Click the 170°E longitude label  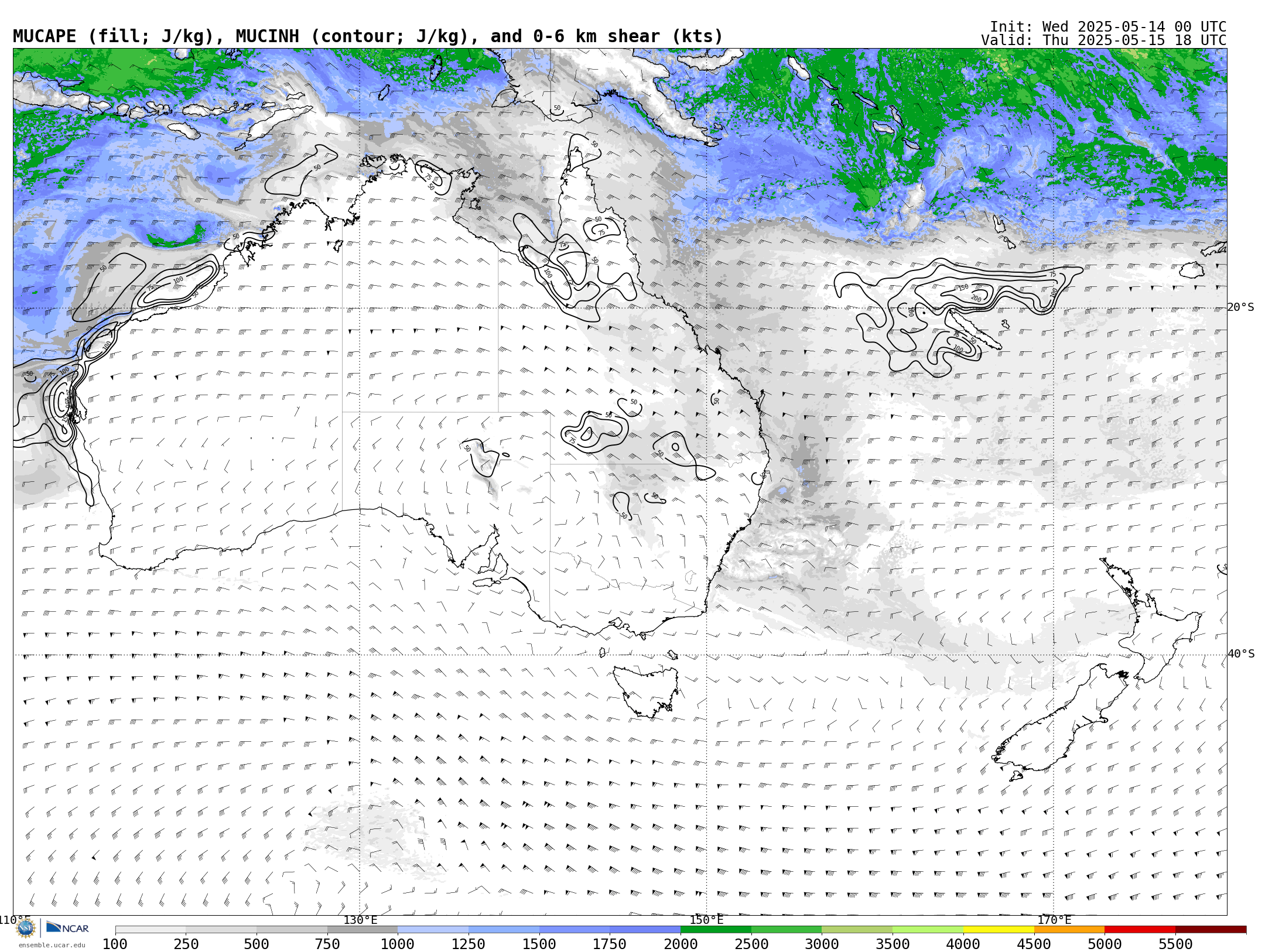click(1054, 920)
